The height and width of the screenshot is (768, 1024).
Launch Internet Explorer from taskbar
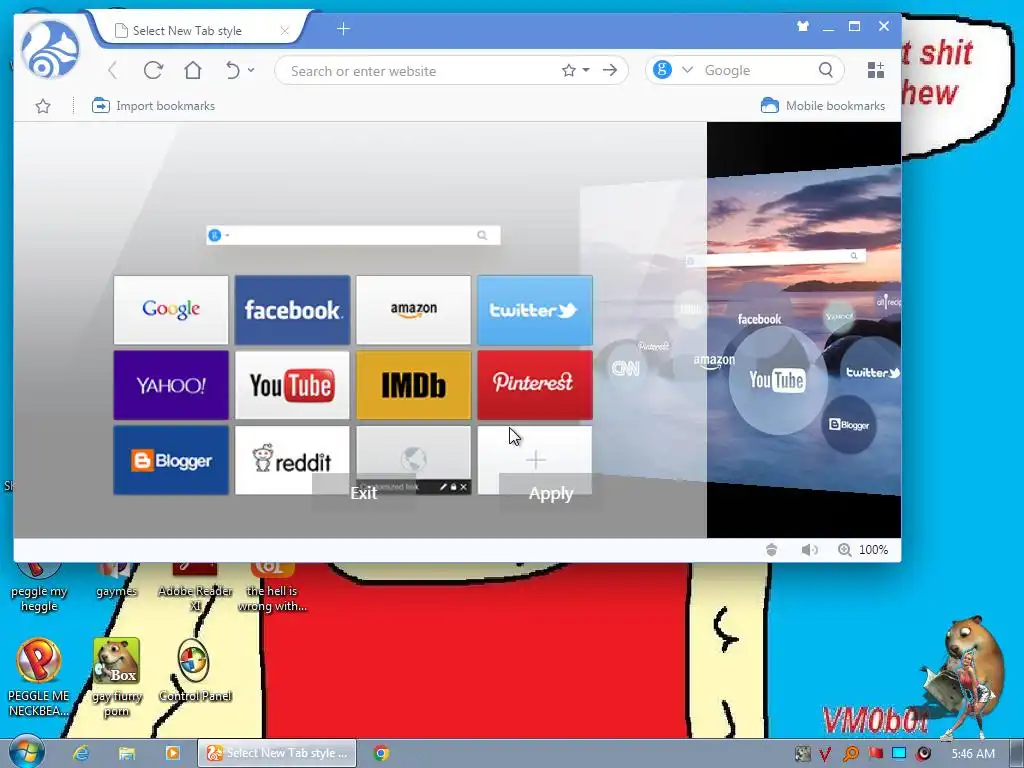pyautogui.click(x=81, y=753)
